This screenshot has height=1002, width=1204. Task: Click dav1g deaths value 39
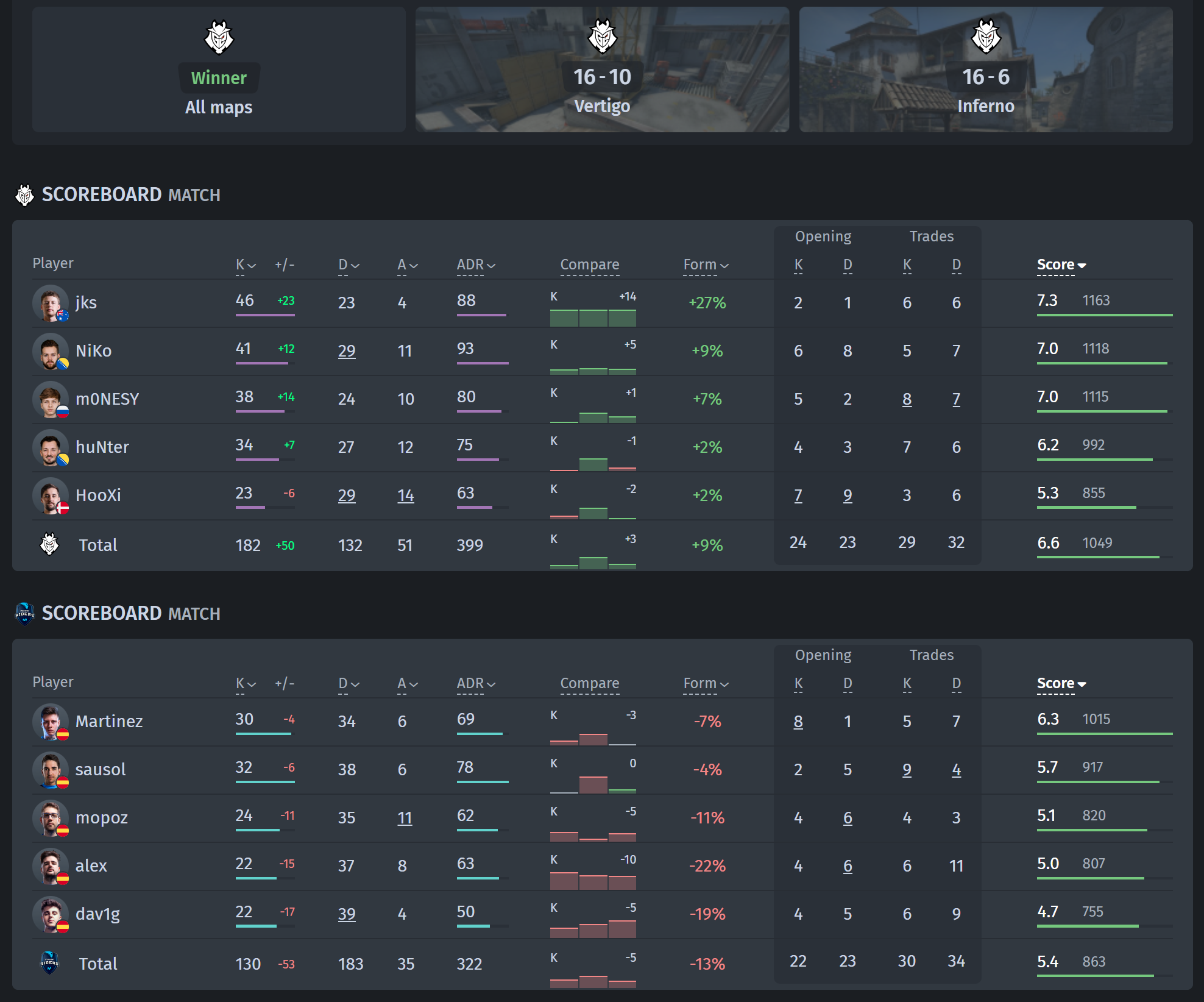coord(347,914)
